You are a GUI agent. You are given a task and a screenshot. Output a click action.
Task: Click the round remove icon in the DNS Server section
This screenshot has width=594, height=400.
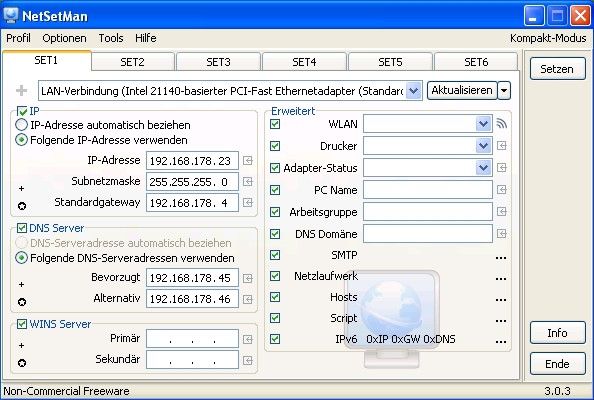click(x=22, y=302)
